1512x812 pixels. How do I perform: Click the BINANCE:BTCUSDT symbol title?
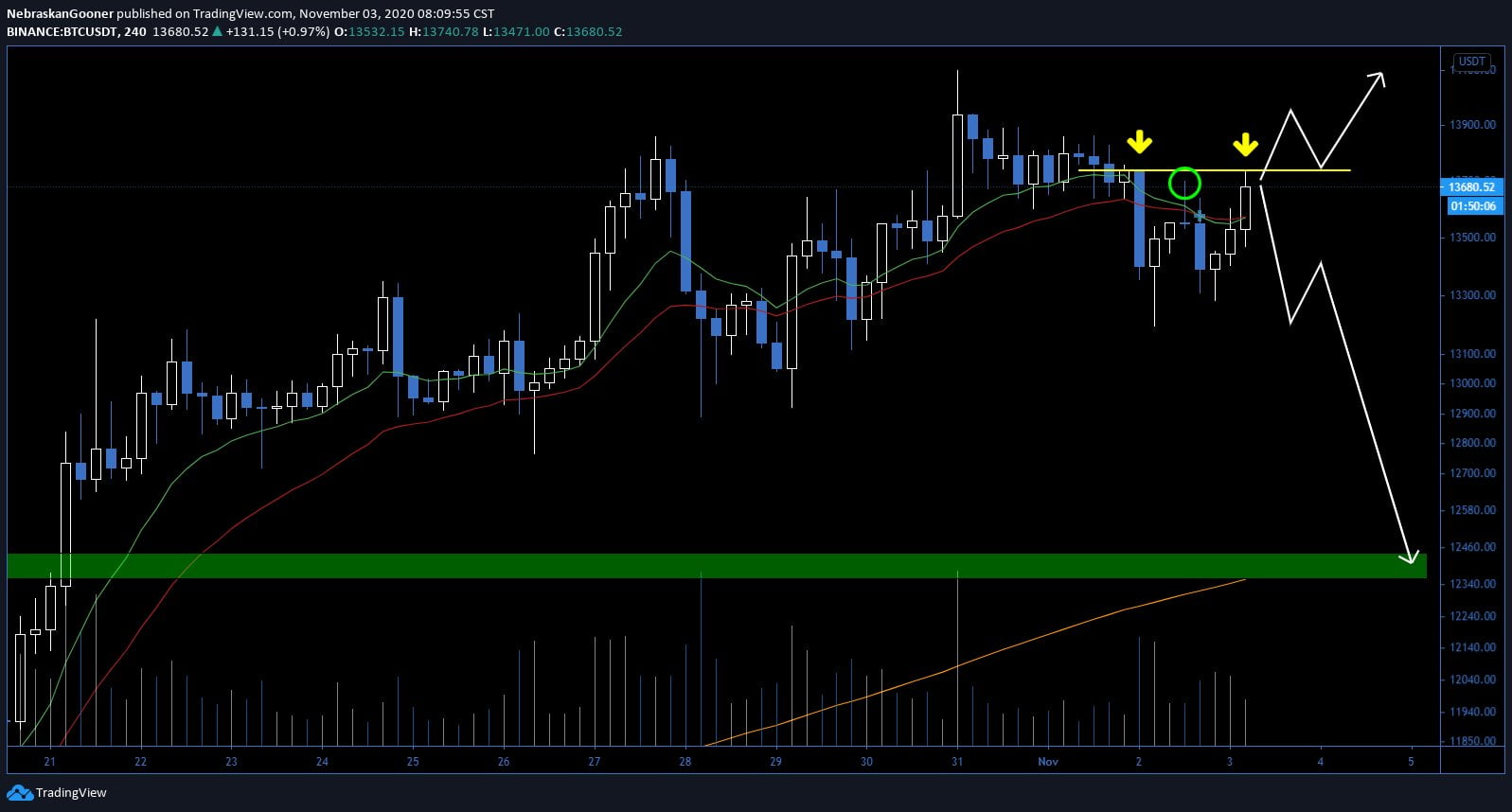[x=61, y=31]
